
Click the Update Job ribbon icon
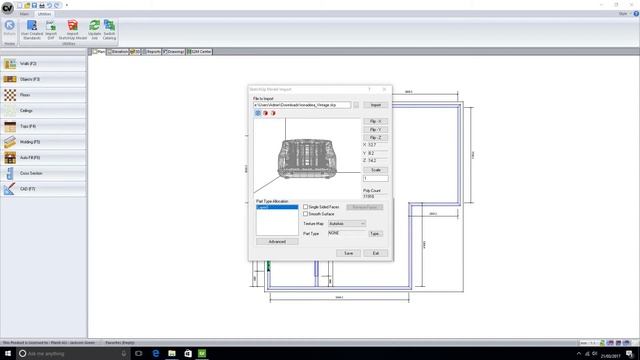(94, 30)
